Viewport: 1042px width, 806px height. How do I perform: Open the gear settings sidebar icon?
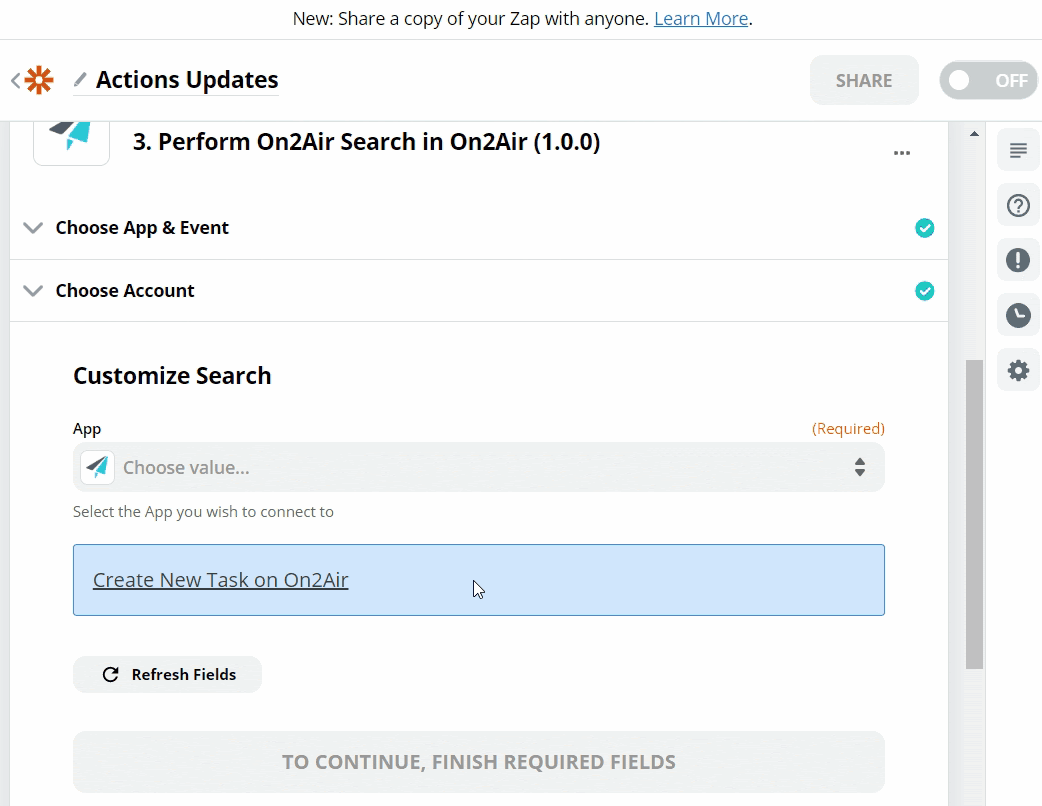tap(1018, 371)
